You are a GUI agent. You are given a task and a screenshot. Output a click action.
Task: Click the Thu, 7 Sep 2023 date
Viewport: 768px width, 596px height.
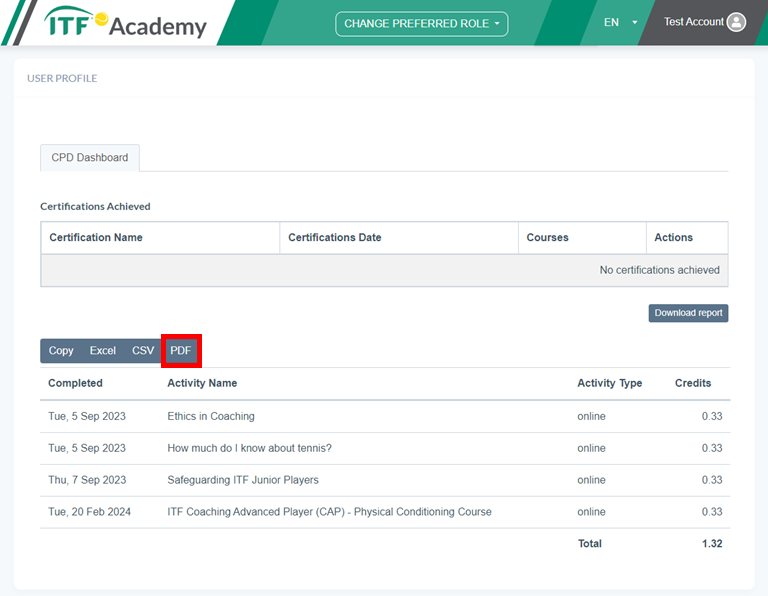[87, 480]
